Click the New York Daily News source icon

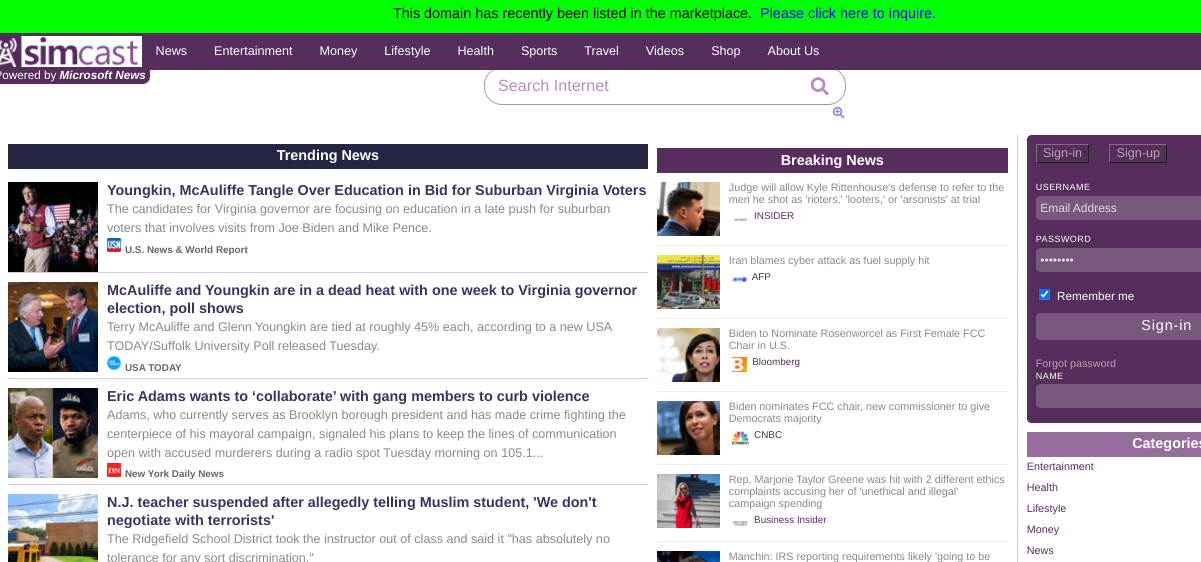click(114, 470)
